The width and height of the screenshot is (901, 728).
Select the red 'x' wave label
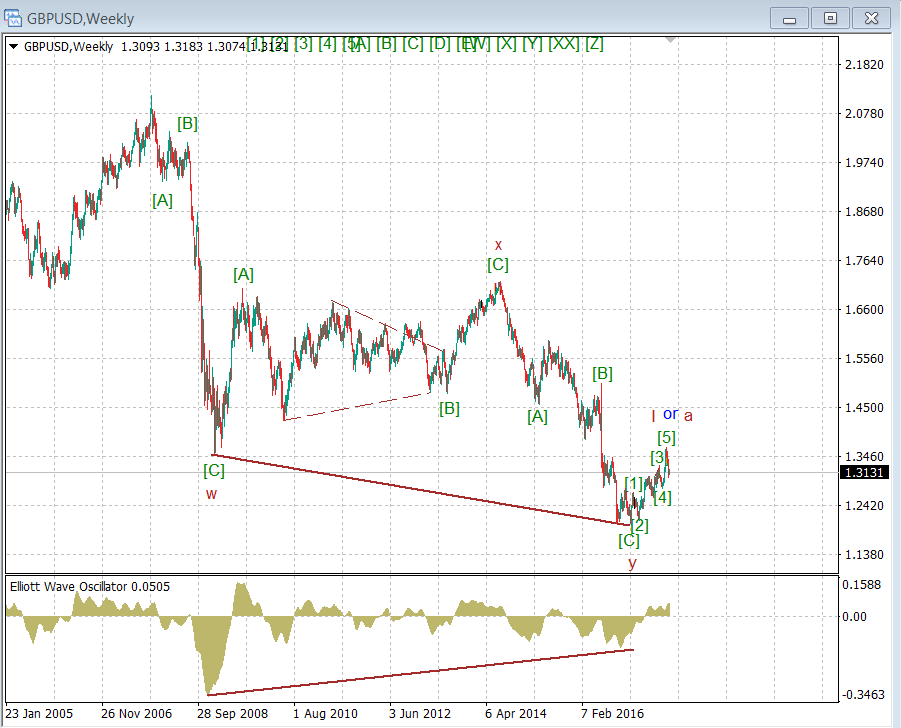point(498,245)
